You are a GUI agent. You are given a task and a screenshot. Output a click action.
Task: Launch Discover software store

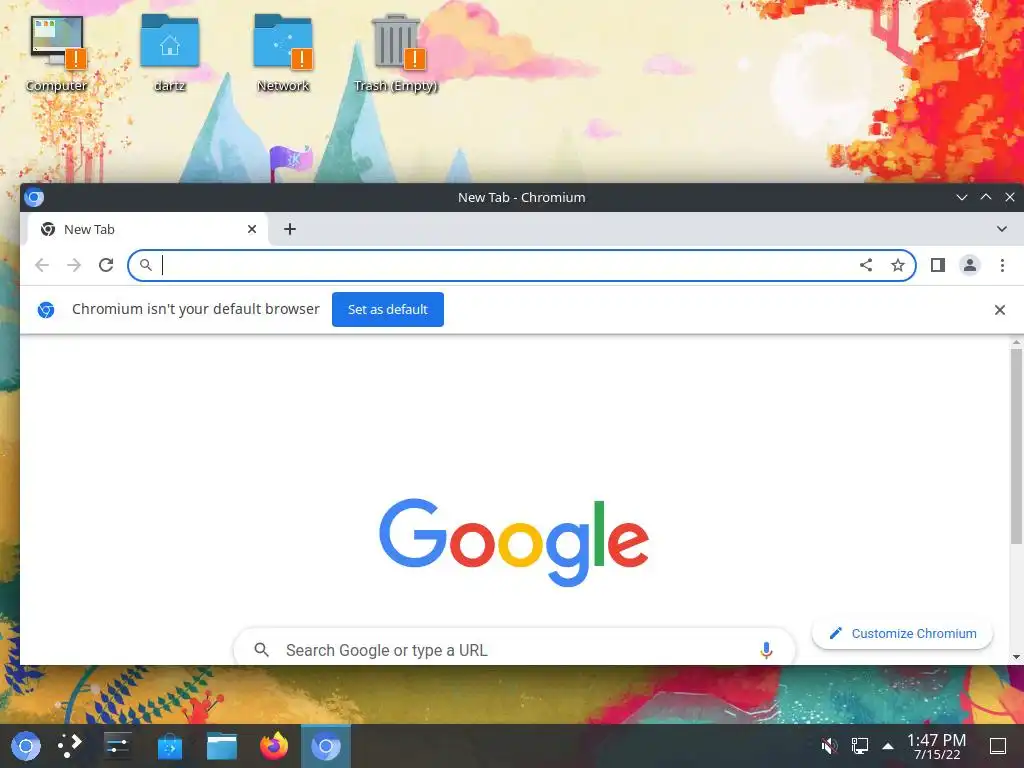coord(170,746)
